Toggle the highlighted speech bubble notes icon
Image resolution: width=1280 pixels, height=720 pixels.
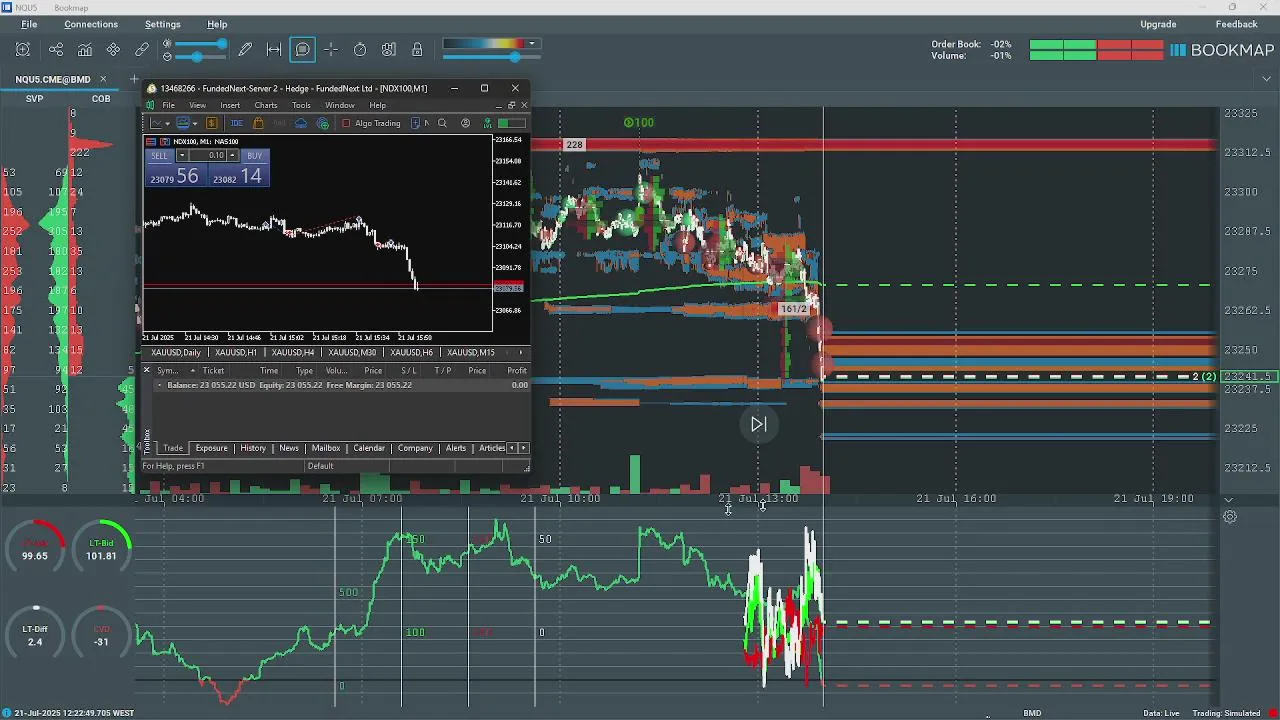click(x=303, y=49)
